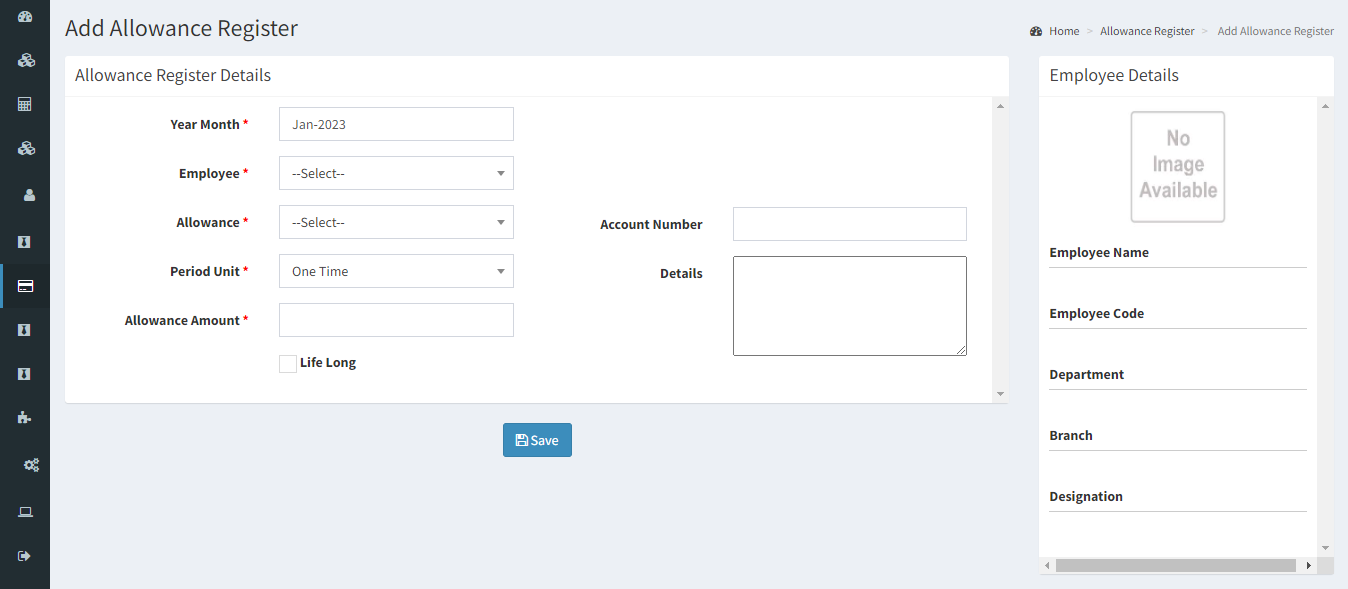The width and height of the screenshot is (1348, 589).
Task: Click the Employee Details horizontal scrollbar
Action: (x=1178, y=566)
